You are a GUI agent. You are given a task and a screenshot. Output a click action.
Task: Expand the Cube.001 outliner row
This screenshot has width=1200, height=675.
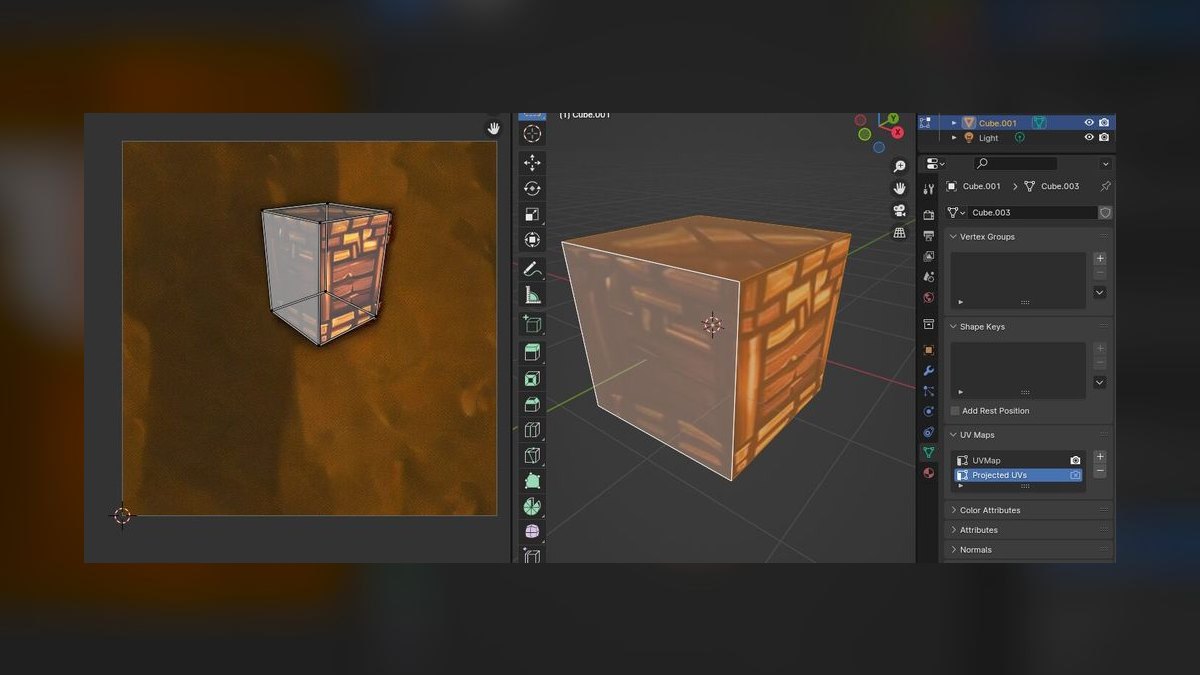(x=954, y=123)
